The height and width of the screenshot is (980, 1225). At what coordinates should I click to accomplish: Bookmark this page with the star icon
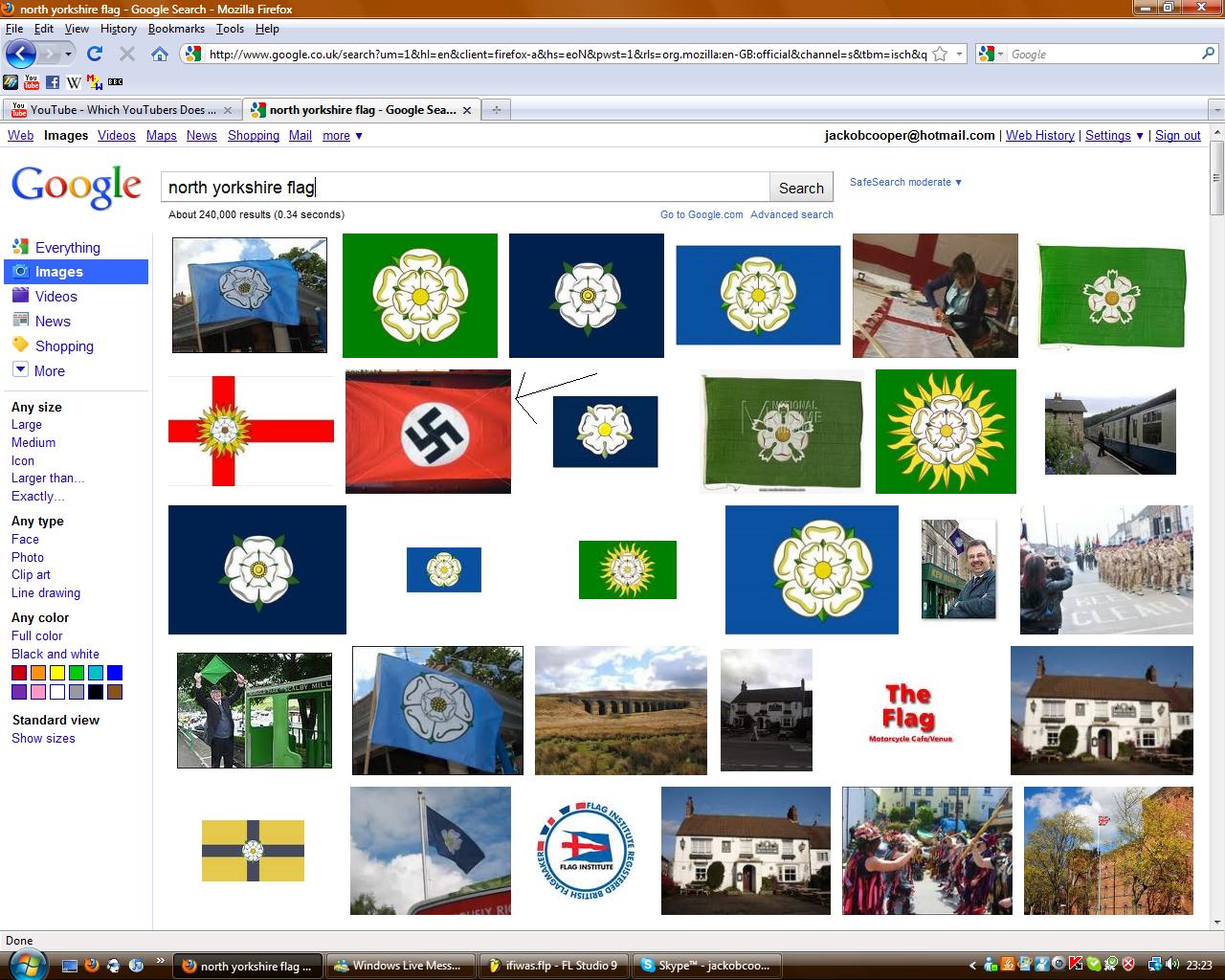[x=940, y=54]
